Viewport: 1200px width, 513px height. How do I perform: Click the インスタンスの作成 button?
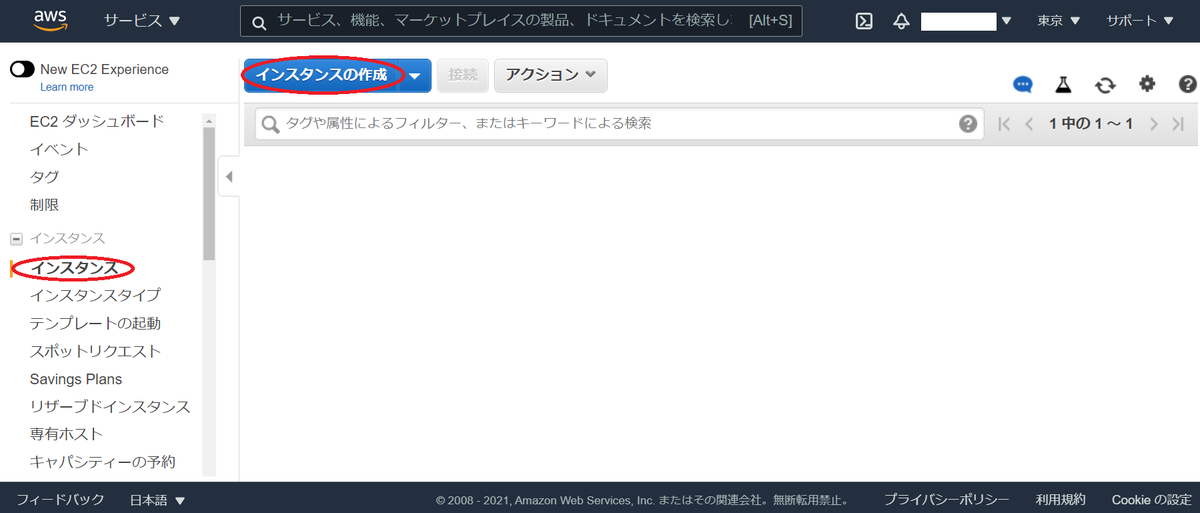click(322, 75)
